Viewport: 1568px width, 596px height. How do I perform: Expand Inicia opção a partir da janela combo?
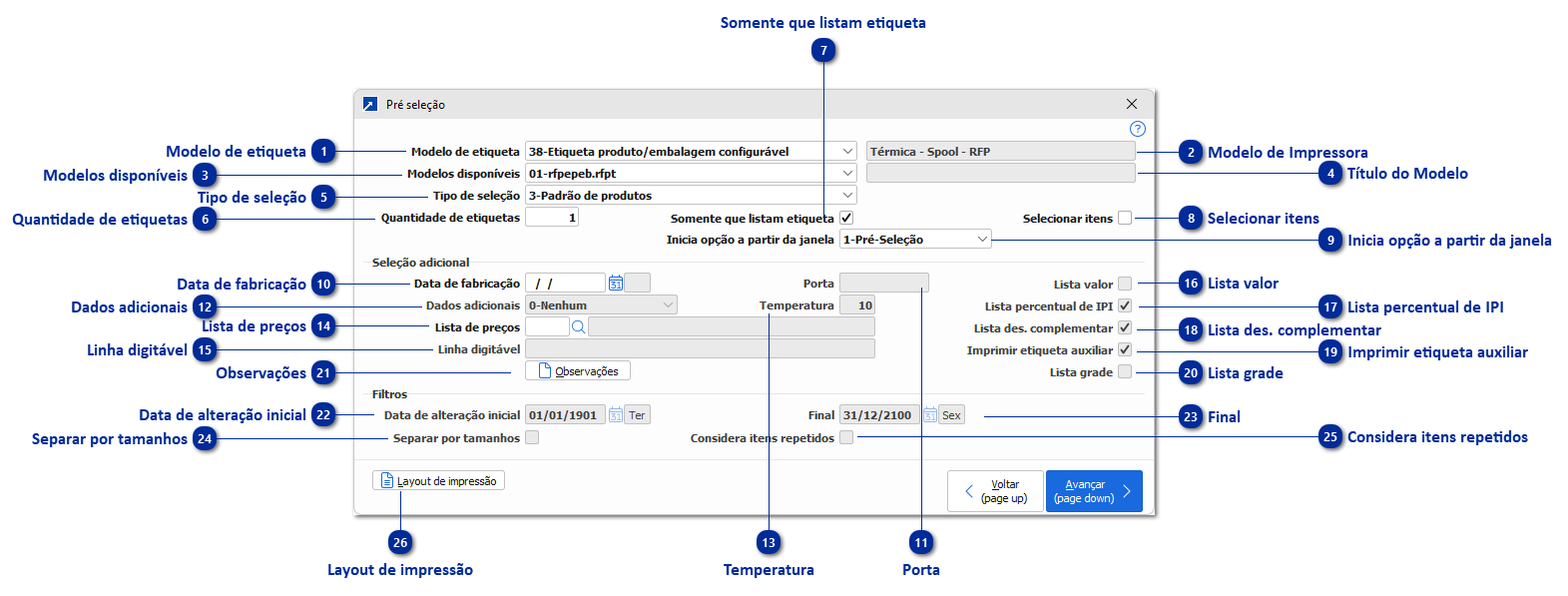(982, 240)
